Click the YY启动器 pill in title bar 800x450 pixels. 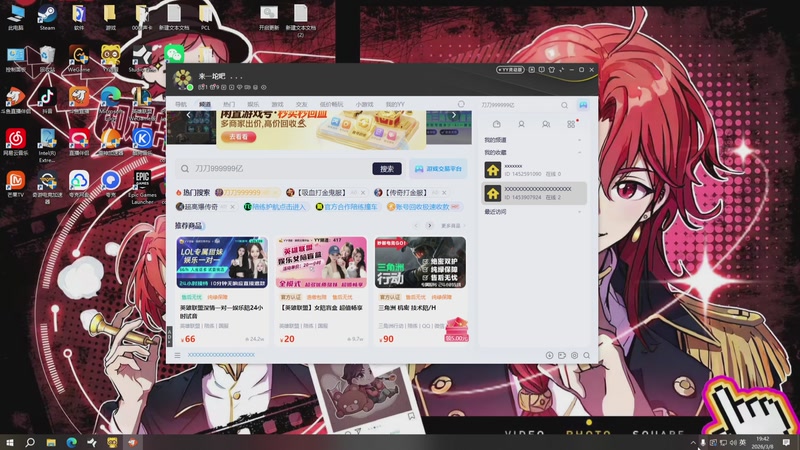510,69
